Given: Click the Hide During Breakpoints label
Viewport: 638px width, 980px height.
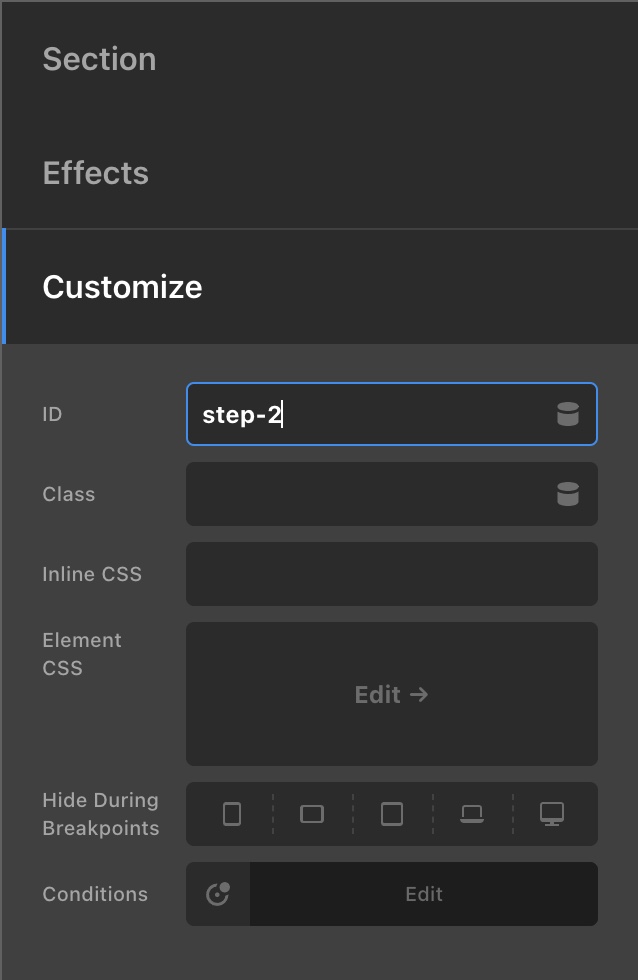Looking at the screenshot, I should [101, 814].
